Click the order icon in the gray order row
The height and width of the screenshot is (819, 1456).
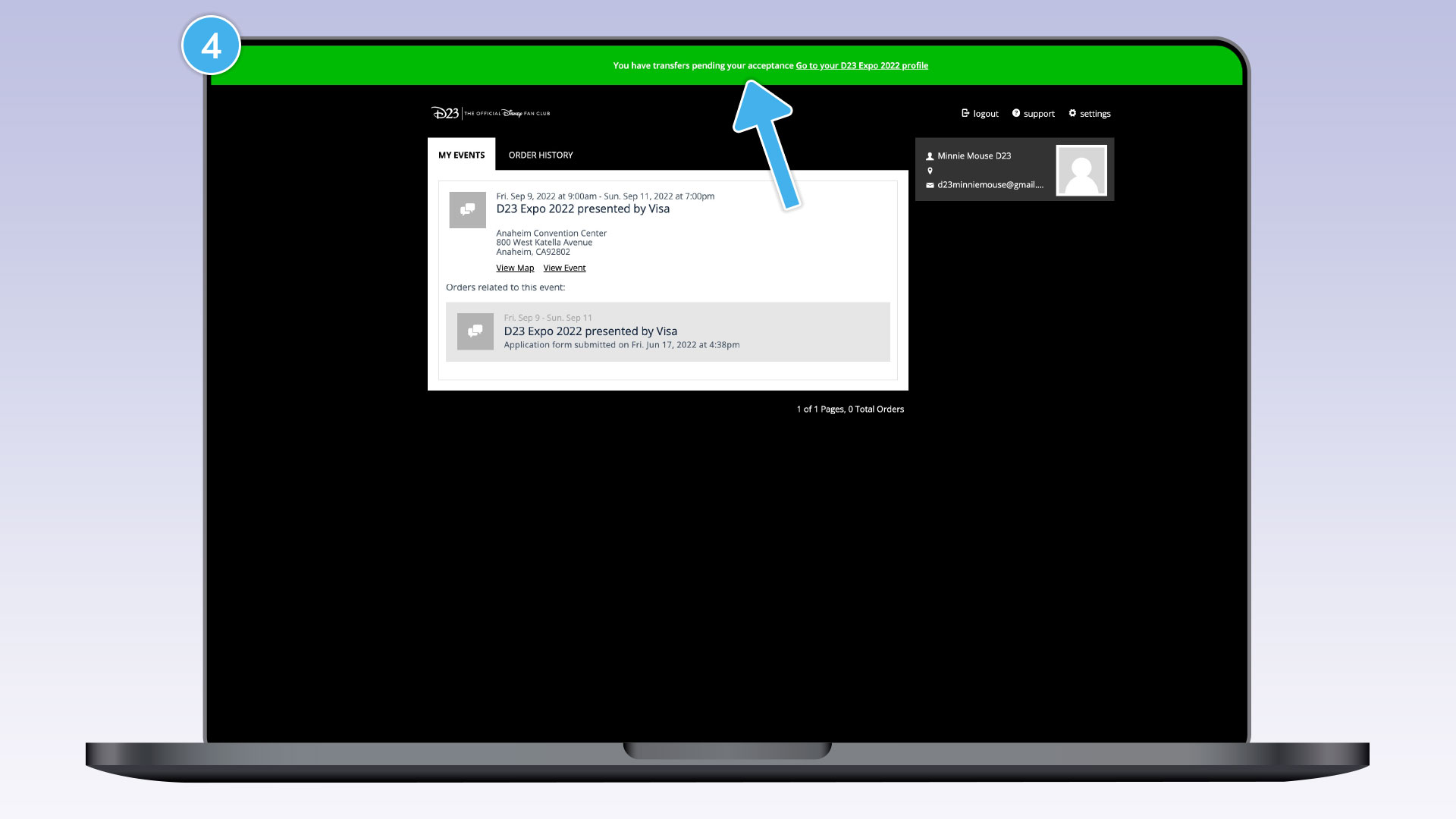click(x=475, y=331)
